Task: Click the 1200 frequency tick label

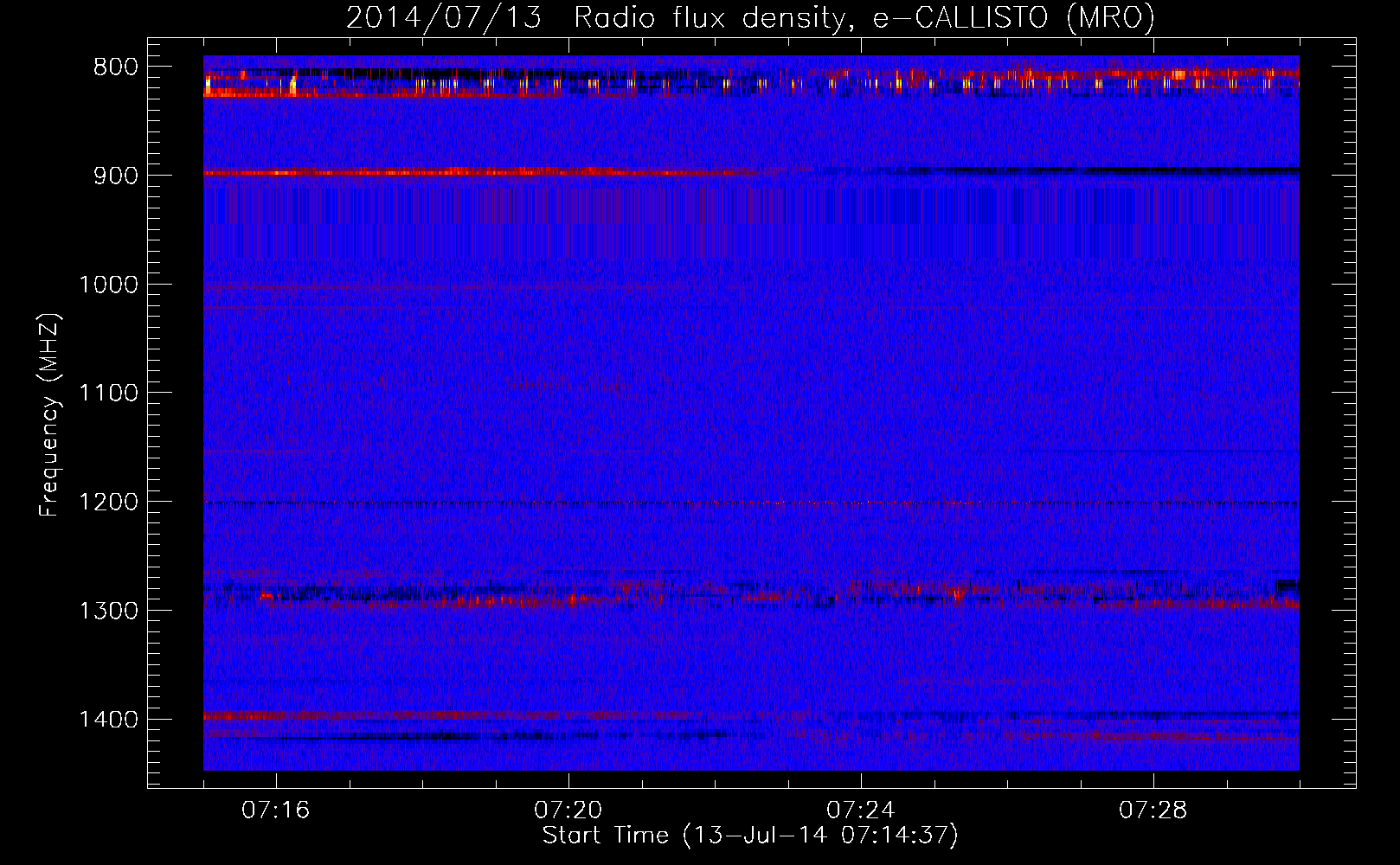Action: tap(108, 503)
